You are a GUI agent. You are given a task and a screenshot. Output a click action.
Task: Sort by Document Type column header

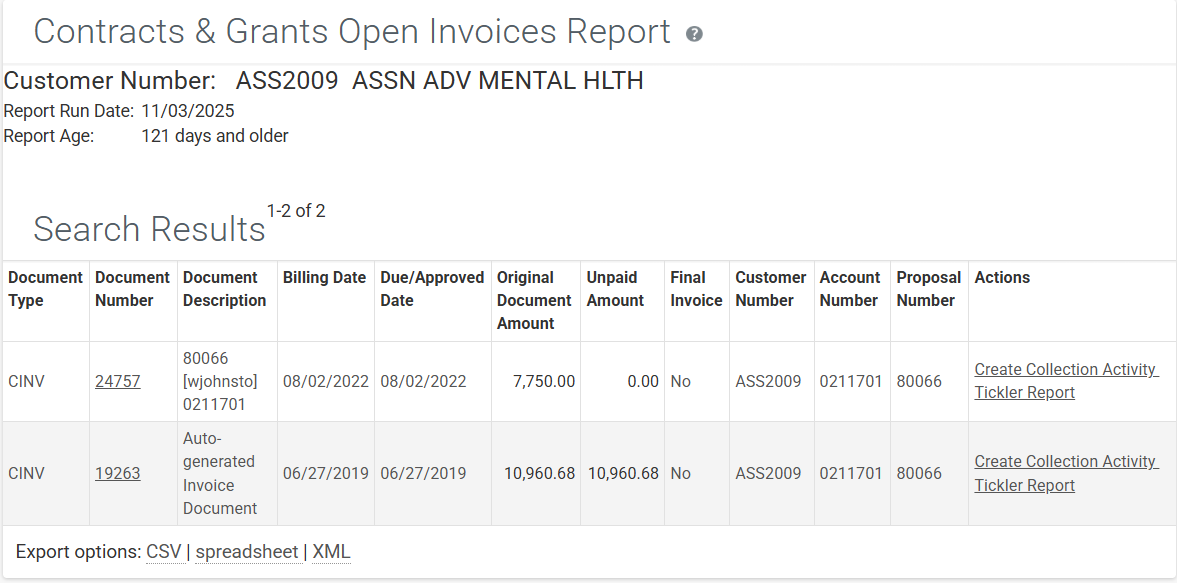(45, 289)
